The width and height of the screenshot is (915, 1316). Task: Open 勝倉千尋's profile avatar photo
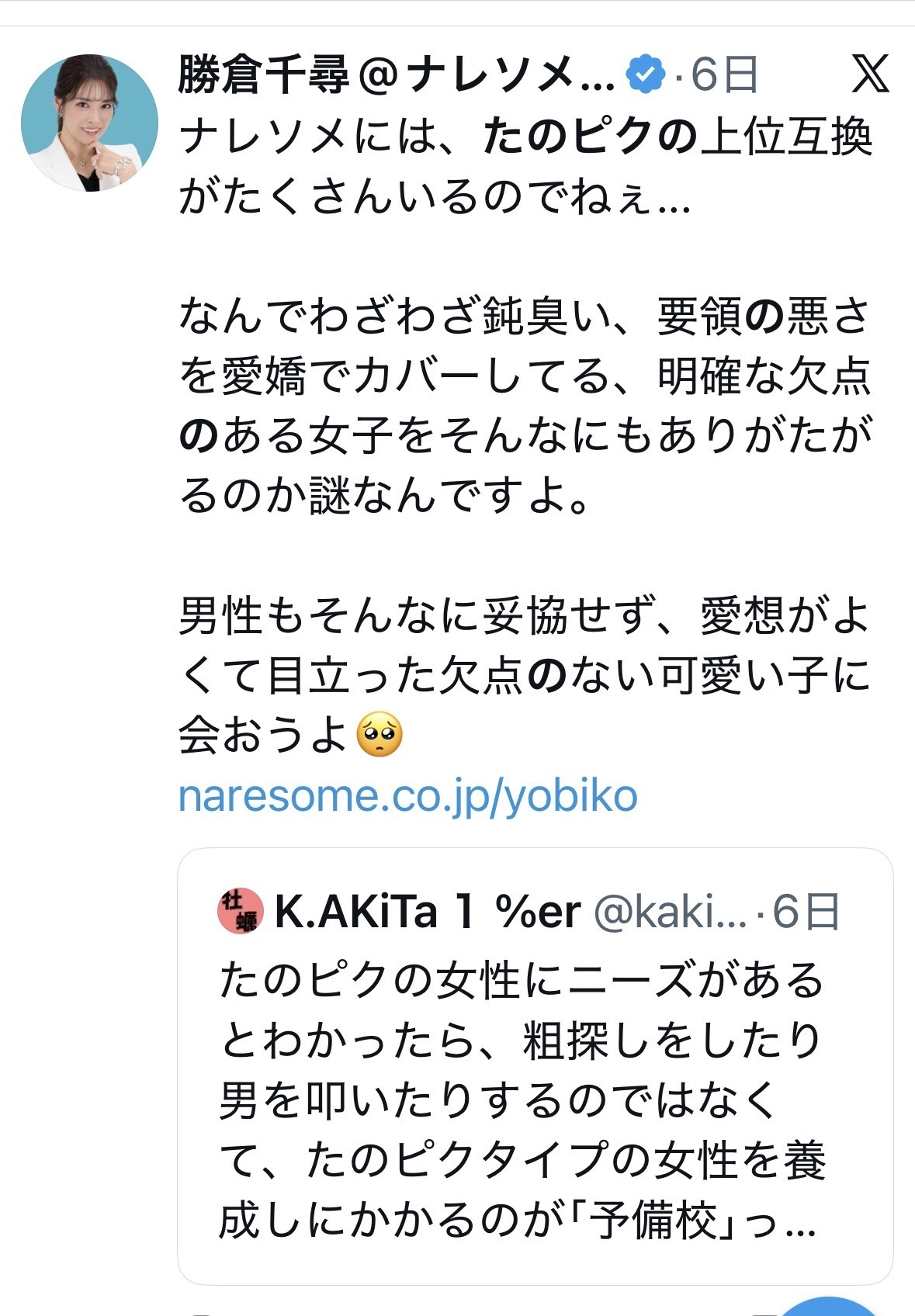(x=89, y=123)
